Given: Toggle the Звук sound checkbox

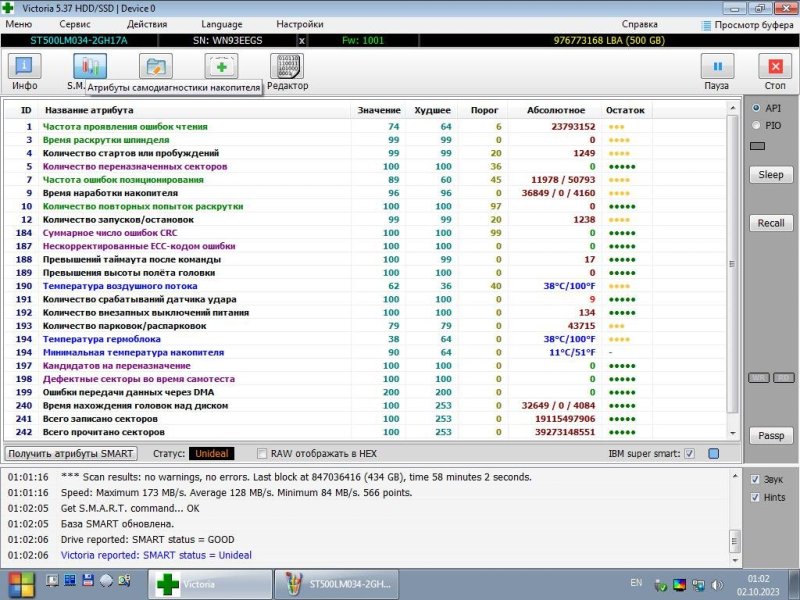Looking at the screenshot, I should (754, 479).
